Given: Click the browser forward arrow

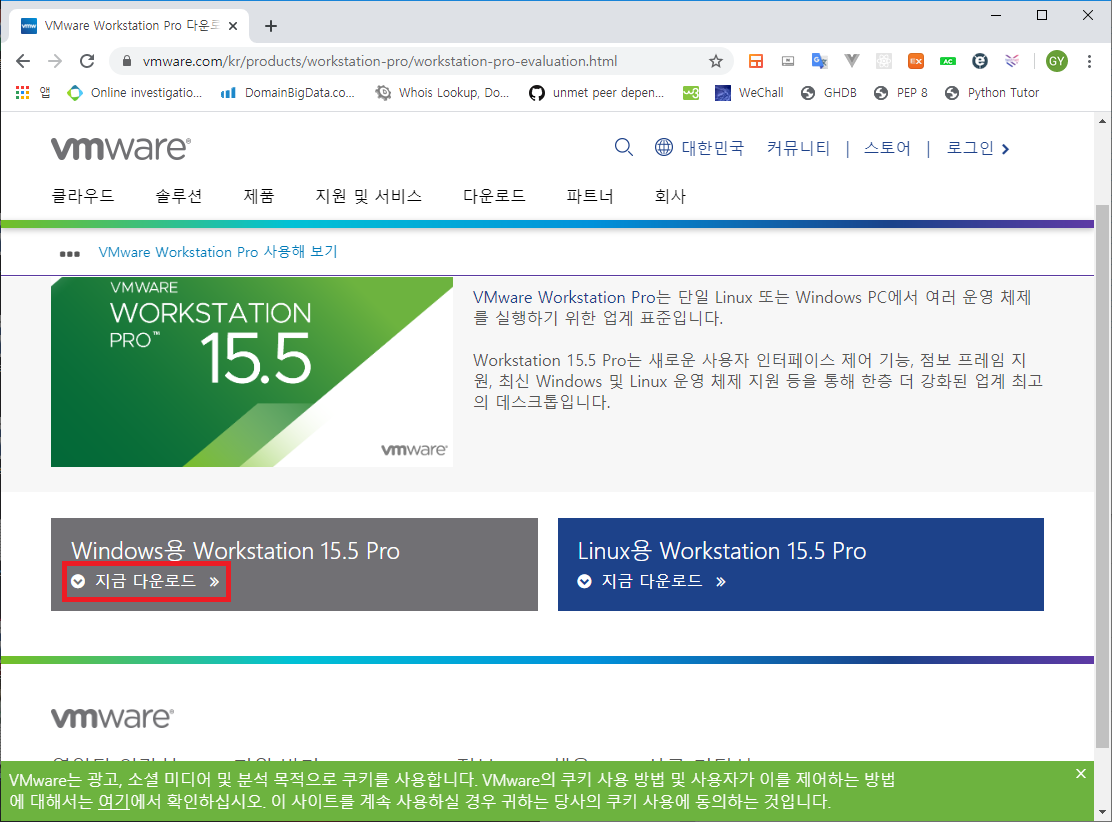Looking at the screenshot, I should click(55, 61).
